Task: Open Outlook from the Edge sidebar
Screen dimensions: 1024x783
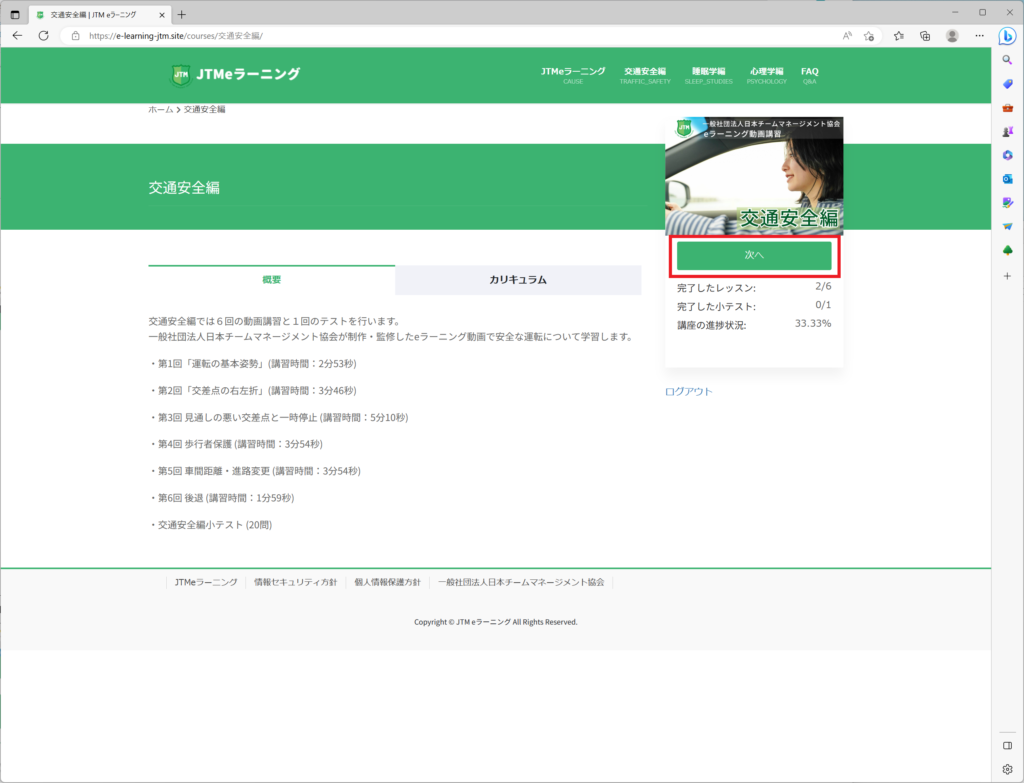Action: click(x=1007, y=178)
